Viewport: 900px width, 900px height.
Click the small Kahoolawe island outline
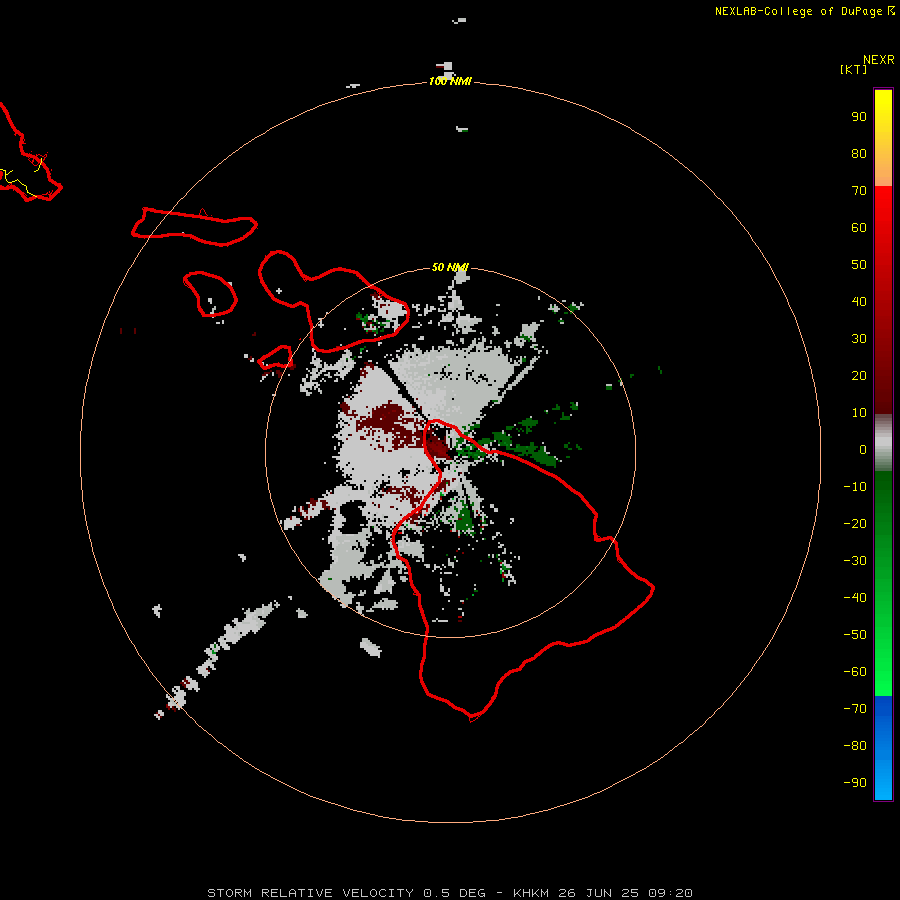[276, 358]
